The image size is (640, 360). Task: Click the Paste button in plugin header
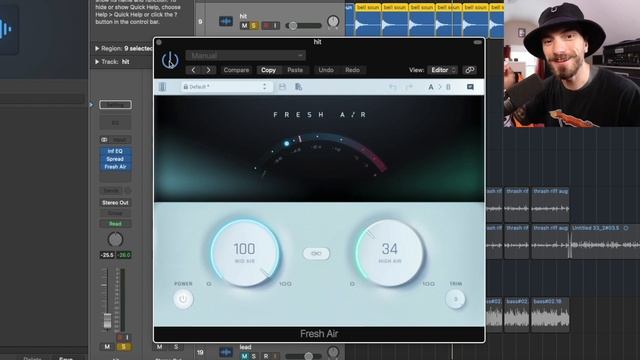(295, 70)
